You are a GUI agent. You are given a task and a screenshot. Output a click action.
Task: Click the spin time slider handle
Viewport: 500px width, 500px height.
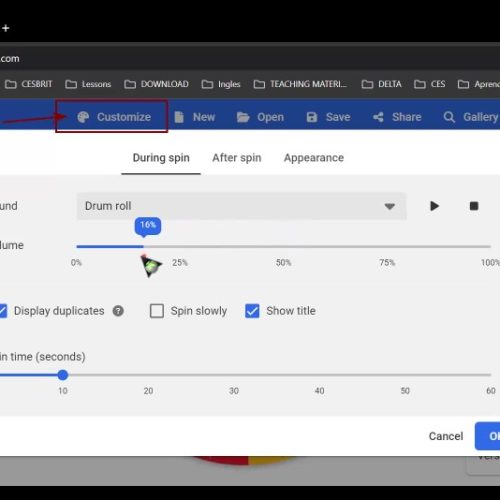[x=63, y=375]
